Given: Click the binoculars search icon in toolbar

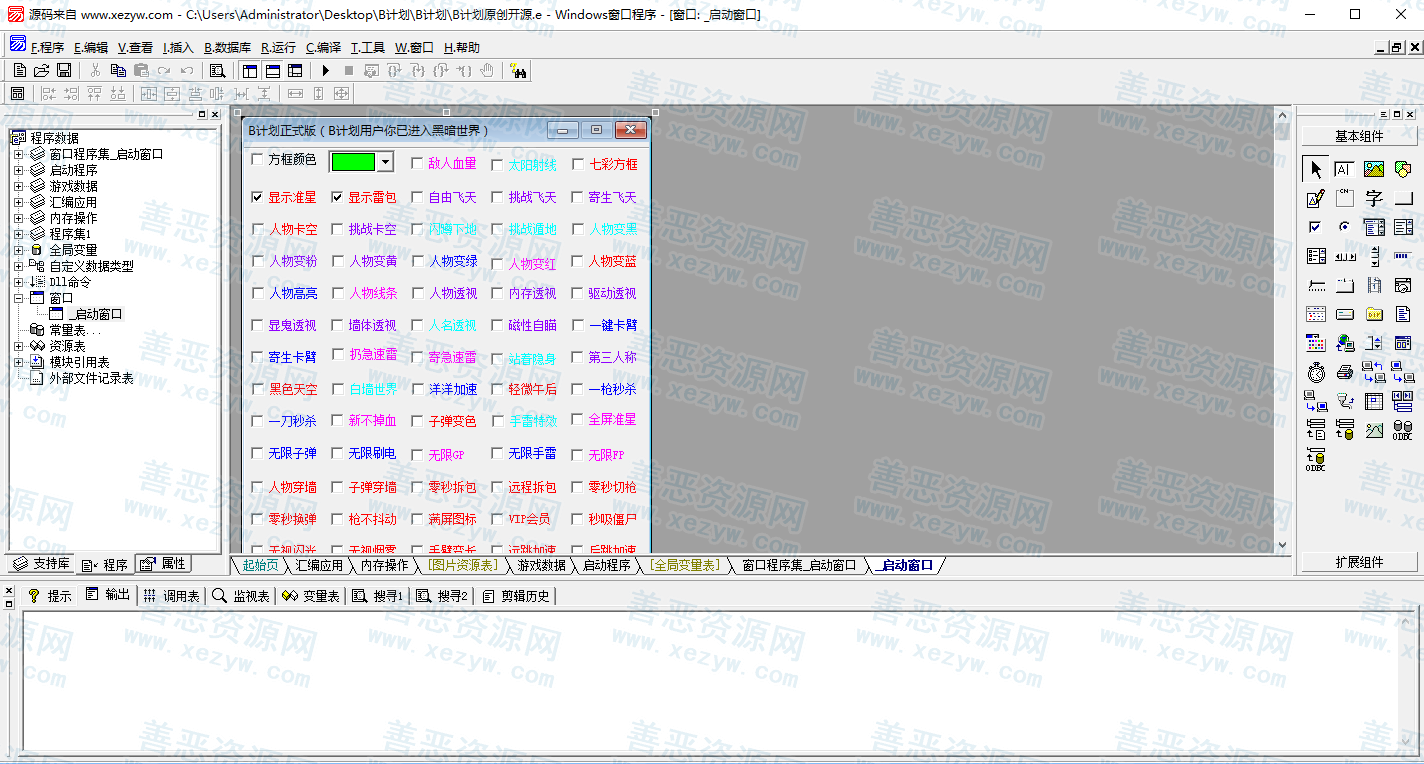Looking at the screenshot, I should [518, 70].
